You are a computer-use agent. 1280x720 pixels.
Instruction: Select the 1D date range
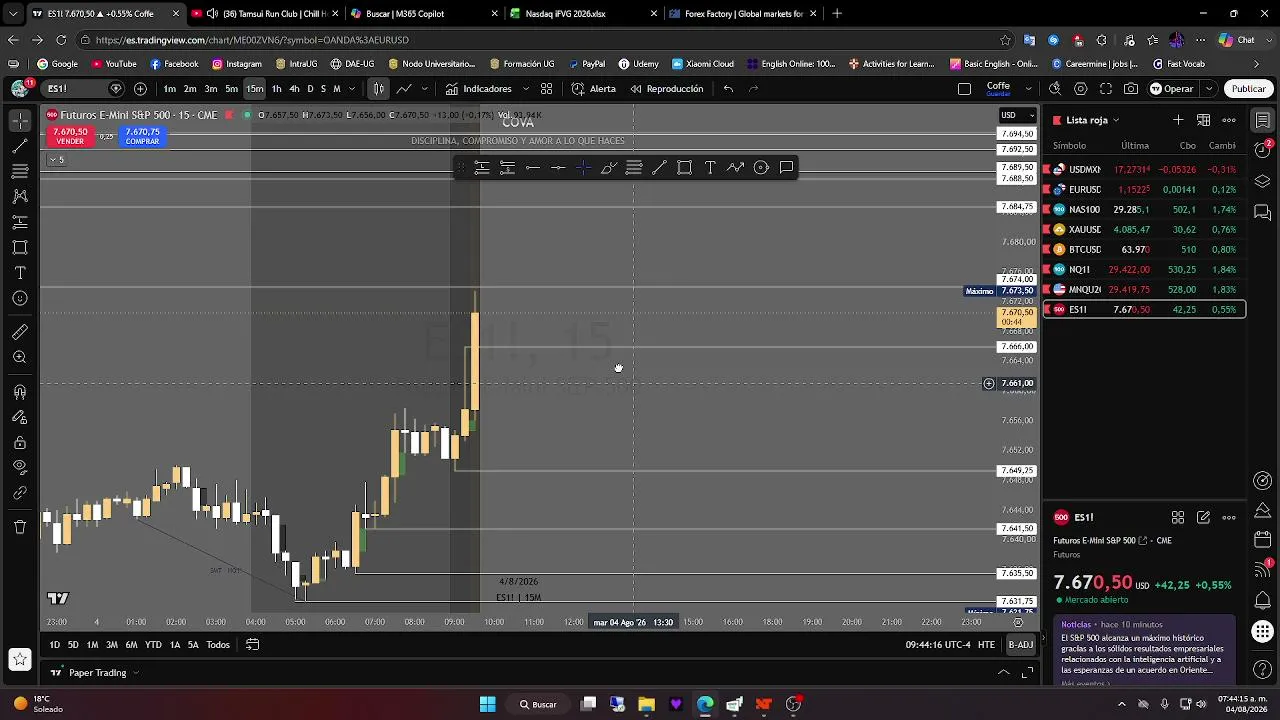pos(54,645)
